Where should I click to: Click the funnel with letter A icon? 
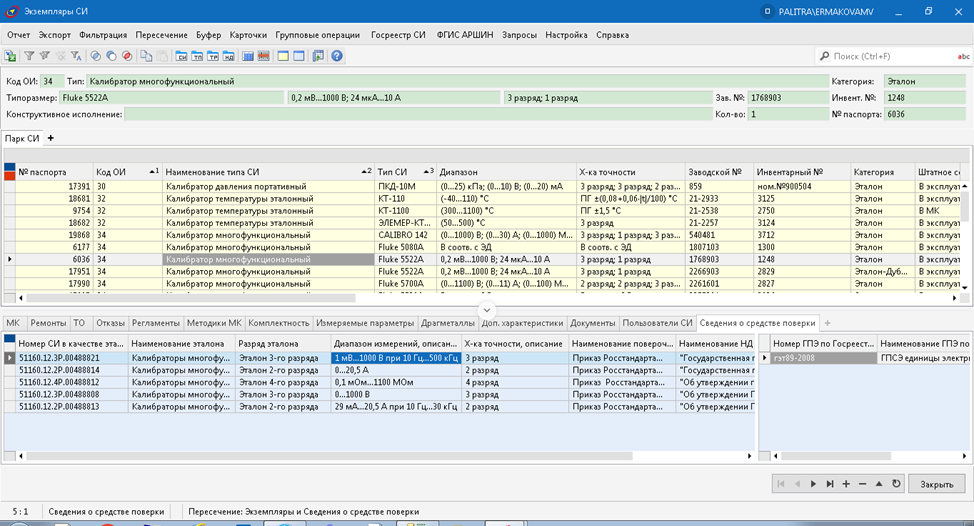pyautogui.click(x=76, y=56)
